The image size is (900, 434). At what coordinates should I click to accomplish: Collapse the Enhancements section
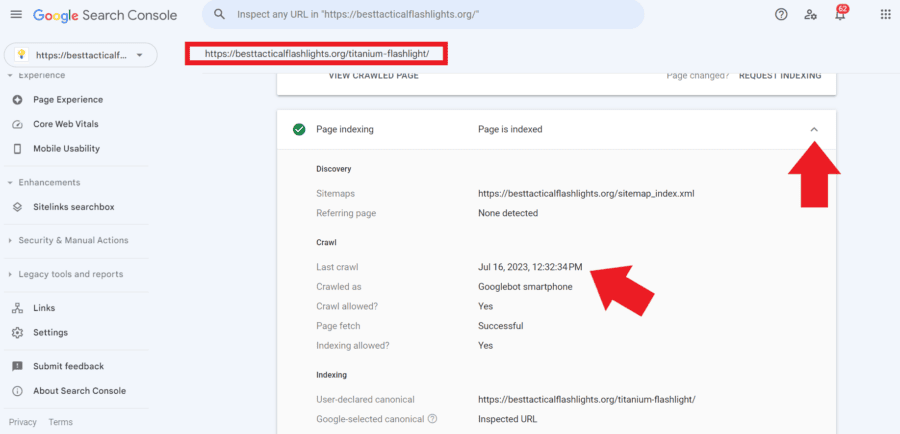pyautogui.click(x=44, y=183)
